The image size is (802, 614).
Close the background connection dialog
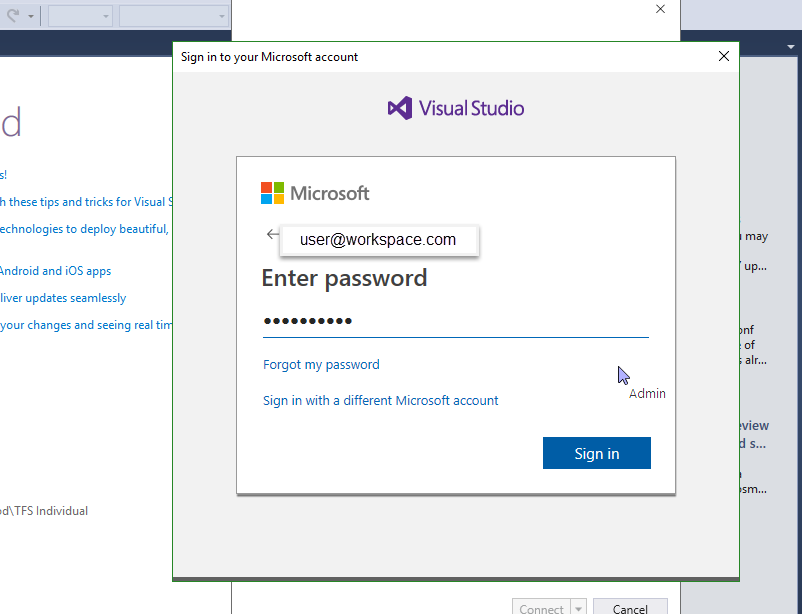[x=660, y=9]
